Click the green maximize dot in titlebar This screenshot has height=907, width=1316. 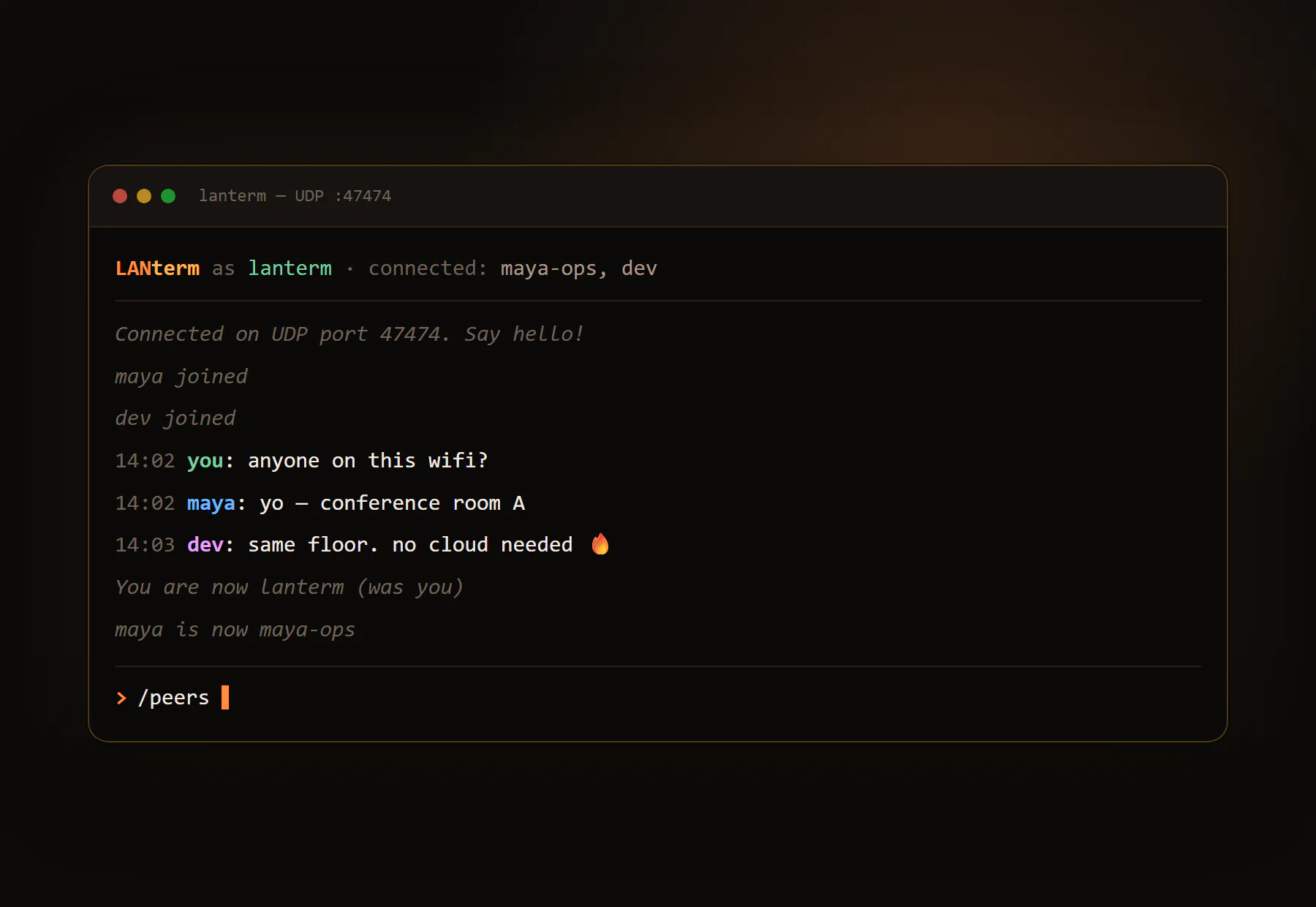pyautogui.click(x=168, y=196)
